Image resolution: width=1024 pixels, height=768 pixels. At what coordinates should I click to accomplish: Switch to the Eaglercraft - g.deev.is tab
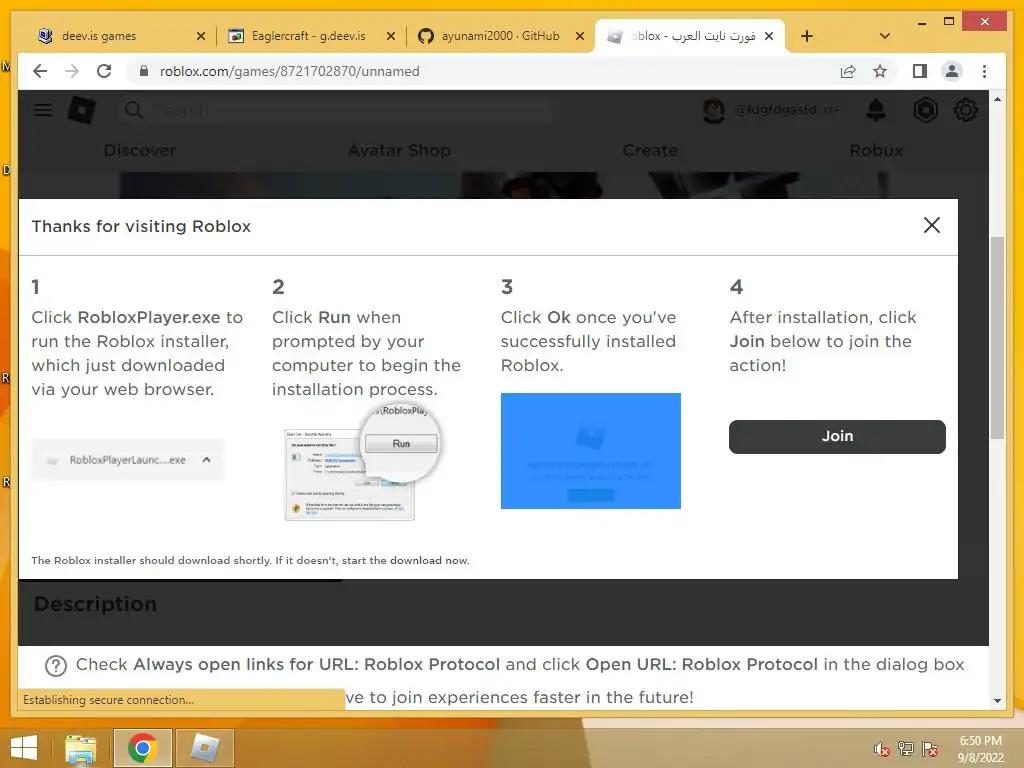307,36
